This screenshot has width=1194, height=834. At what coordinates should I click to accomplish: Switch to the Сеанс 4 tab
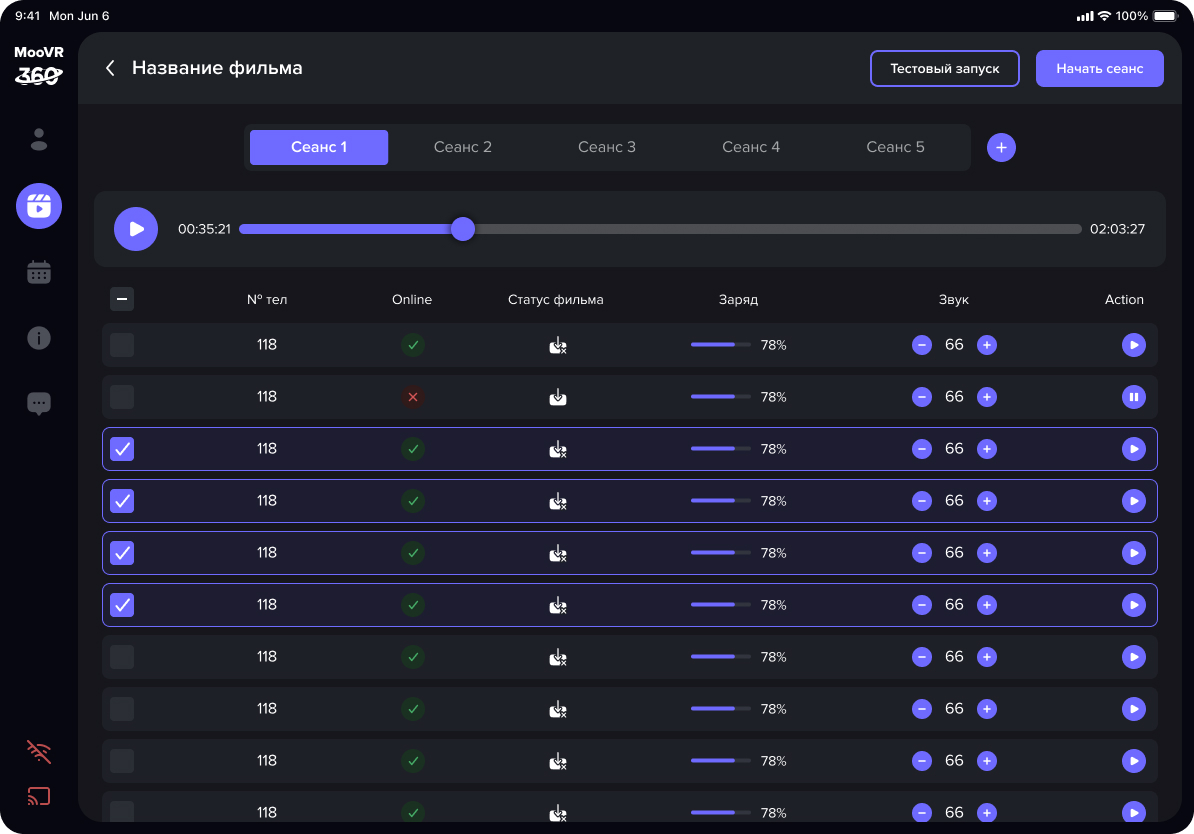point(751,147)
